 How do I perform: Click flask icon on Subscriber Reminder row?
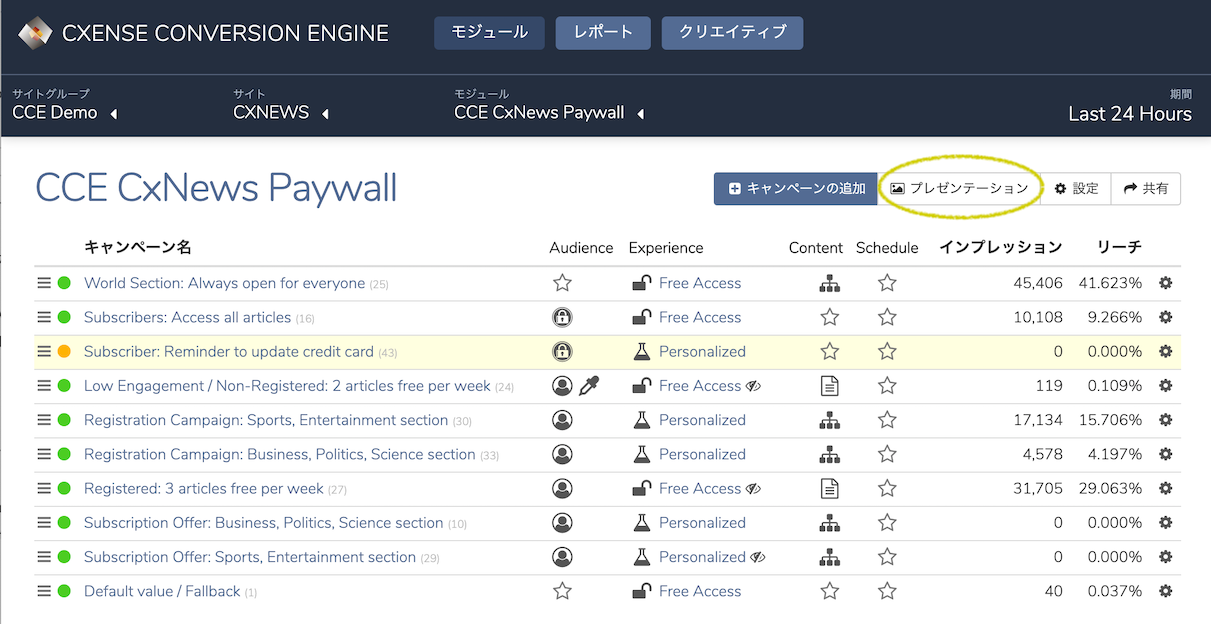642,352
